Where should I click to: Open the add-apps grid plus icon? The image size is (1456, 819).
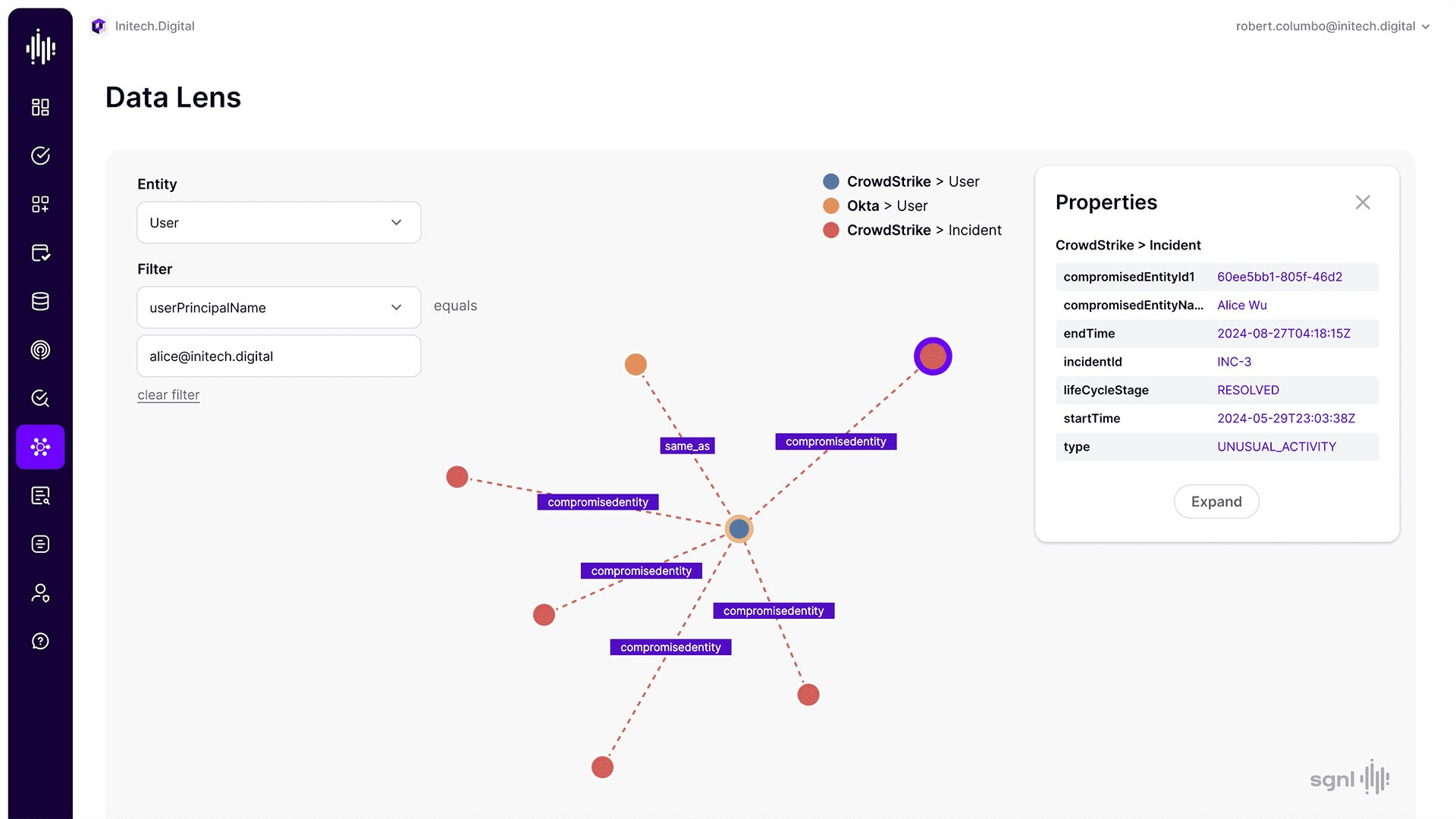tap(40, 204)
